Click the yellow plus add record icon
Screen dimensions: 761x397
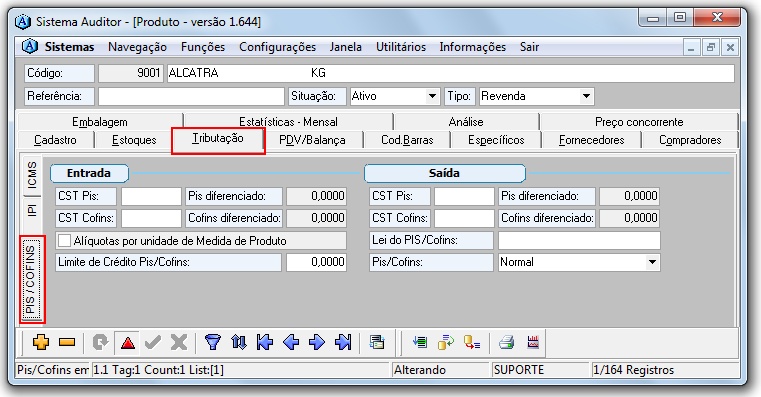point(41,342)
